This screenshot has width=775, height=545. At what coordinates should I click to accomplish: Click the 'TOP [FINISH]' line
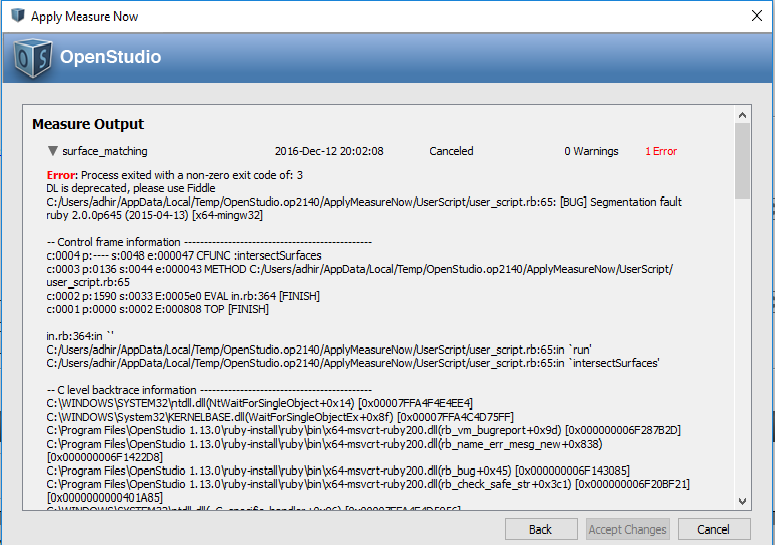pos(158,309)
